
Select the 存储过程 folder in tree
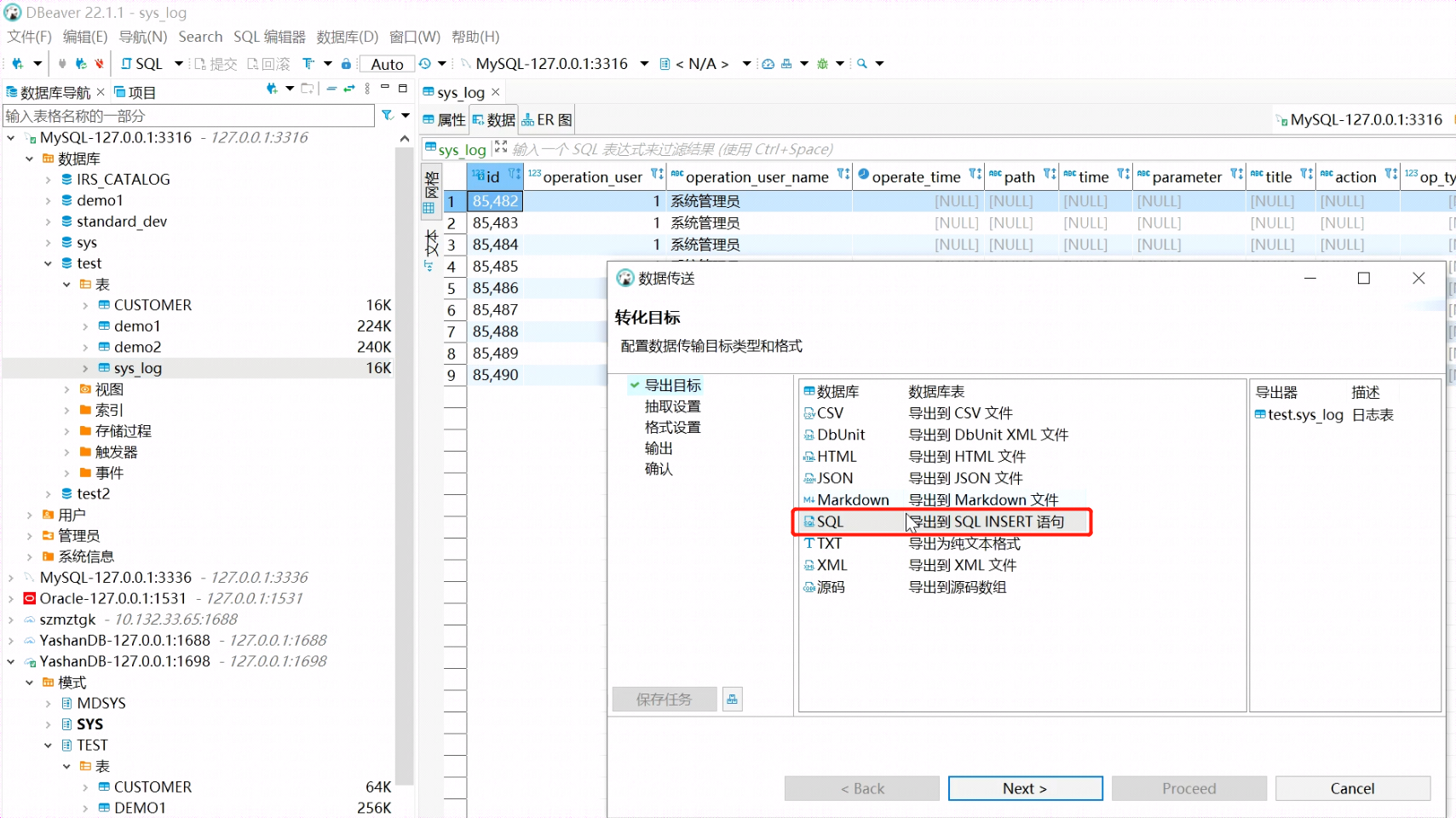(x=123, y=431)
